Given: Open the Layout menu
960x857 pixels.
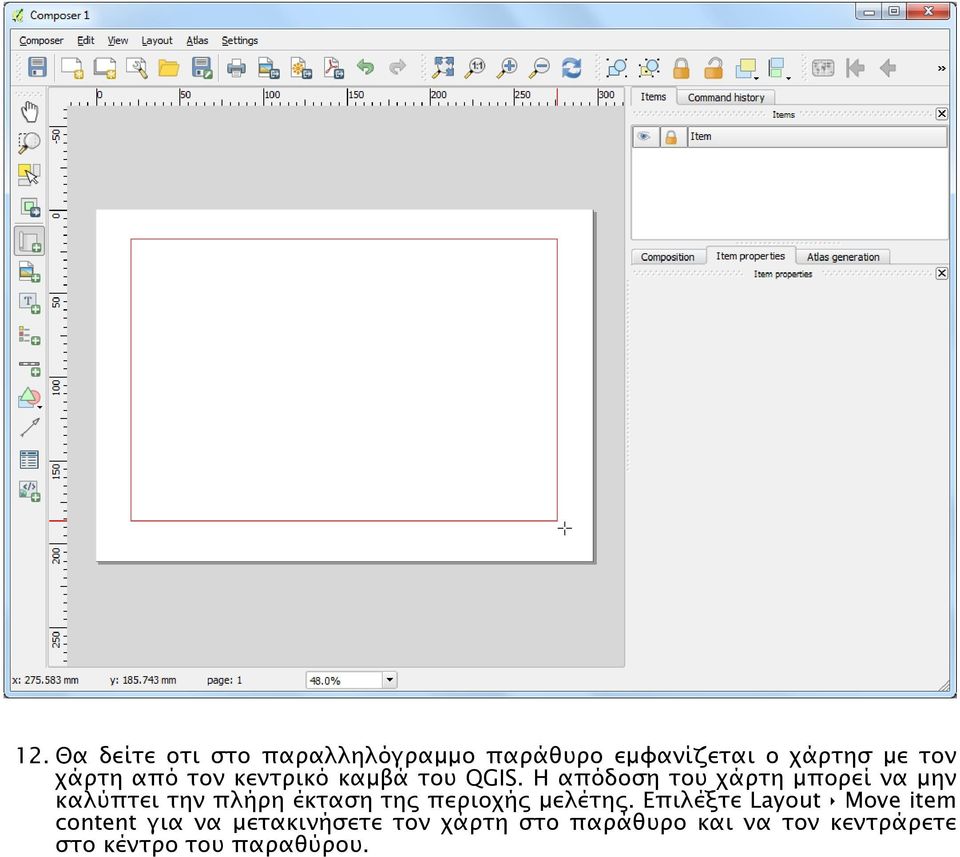Looking at the screenshot, I should tap(157, 40).
